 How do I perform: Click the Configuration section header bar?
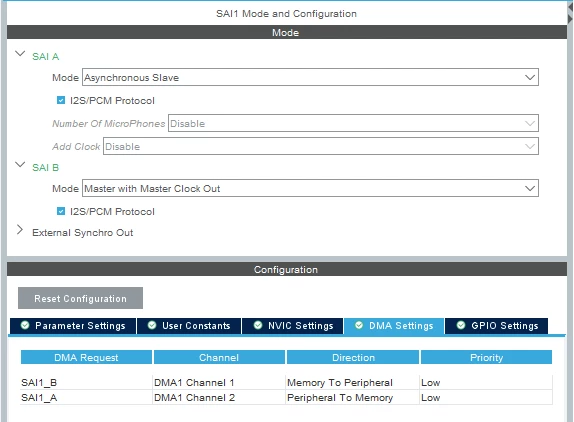coord(287,269)
